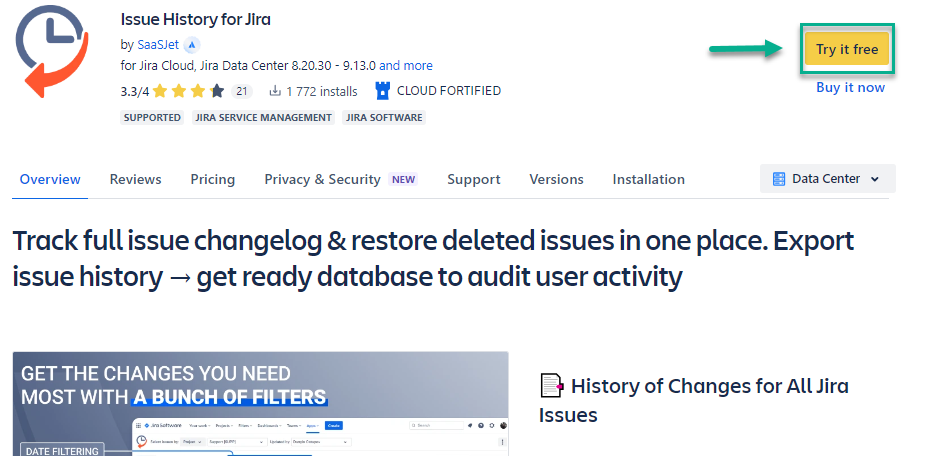Open the Pricing tab

pos(213,180)
